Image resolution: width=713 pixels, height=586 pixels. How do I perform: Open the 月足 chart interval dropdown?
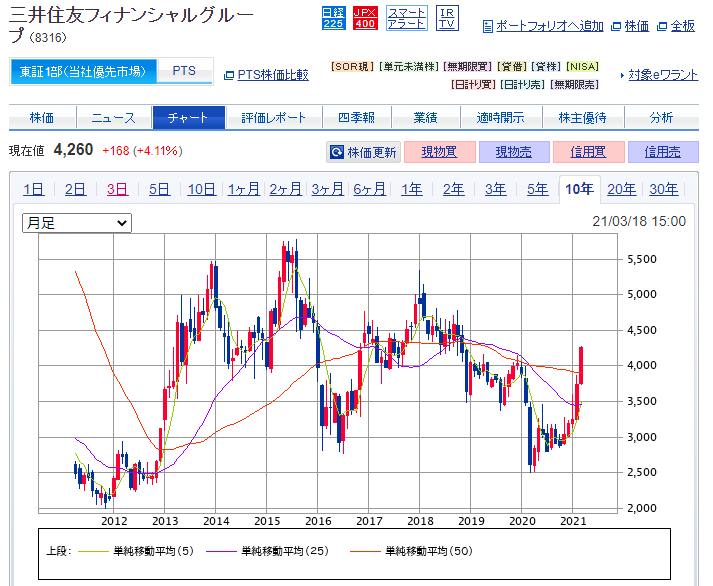point(77,223)
